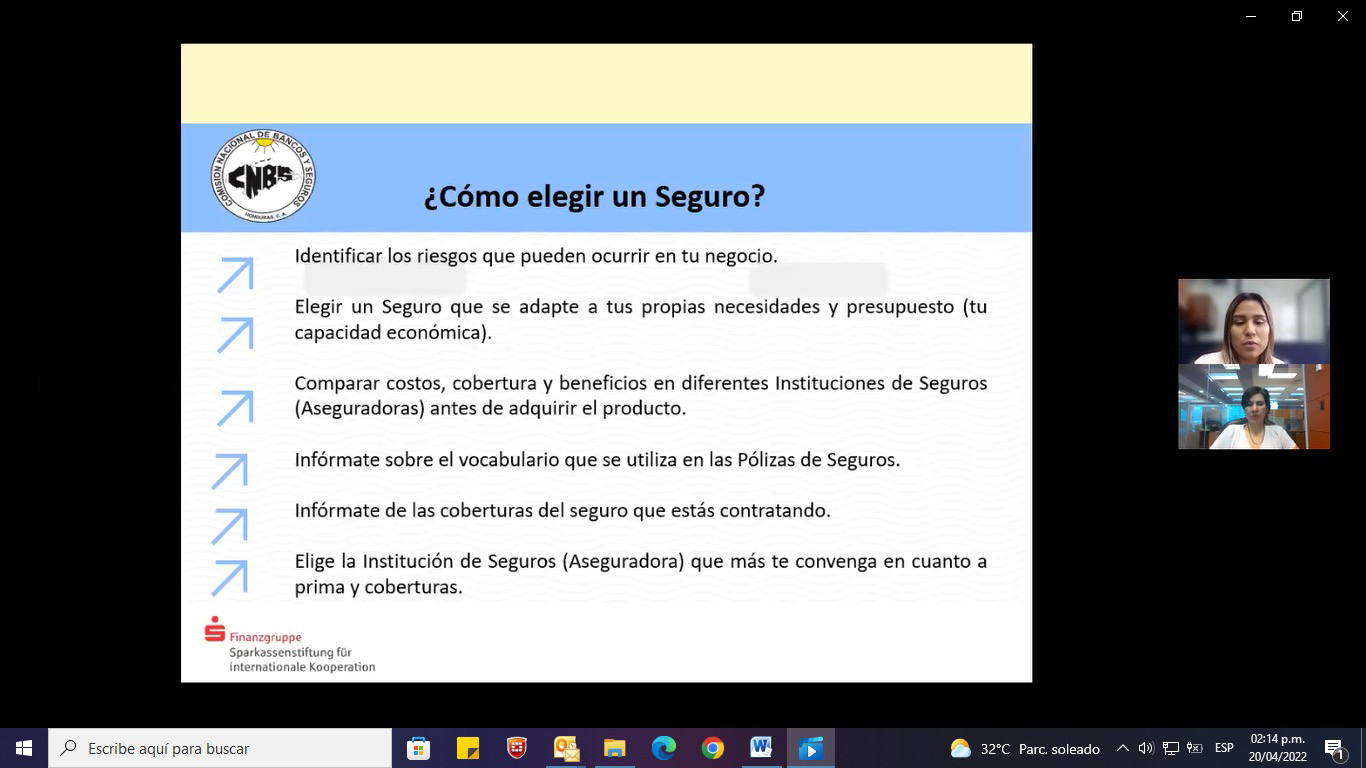Launch Google Chrome from the taskbar

713,748
